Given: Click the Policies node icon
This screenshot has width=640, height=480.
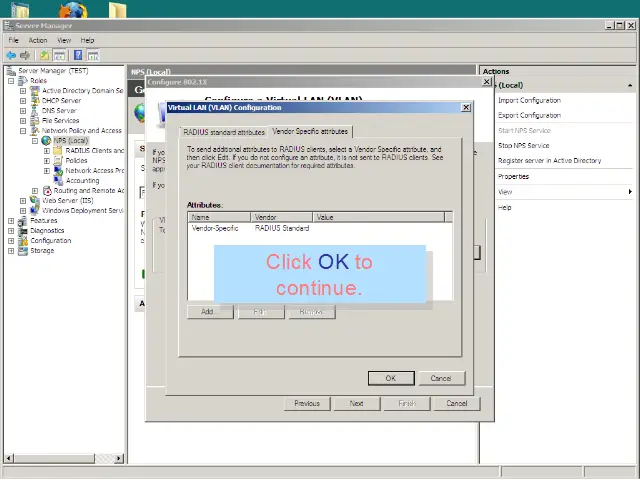Looking at the screenshot, I should click(x=58, y=160).
